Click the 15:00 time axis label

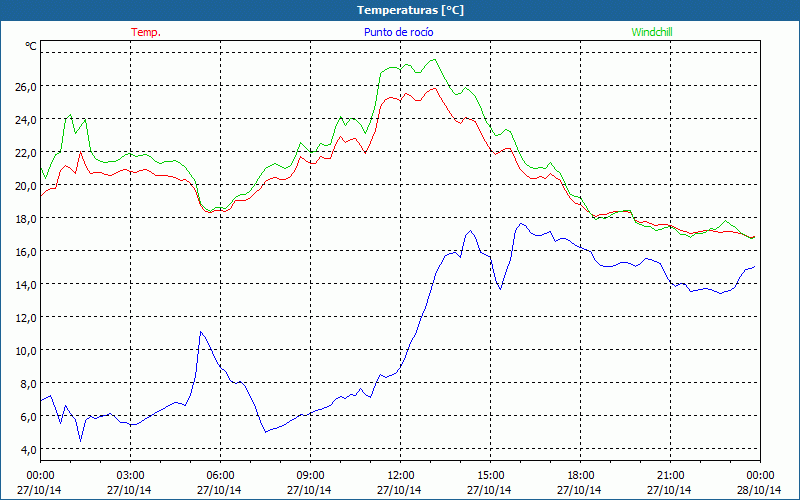[x=490, y=476]
